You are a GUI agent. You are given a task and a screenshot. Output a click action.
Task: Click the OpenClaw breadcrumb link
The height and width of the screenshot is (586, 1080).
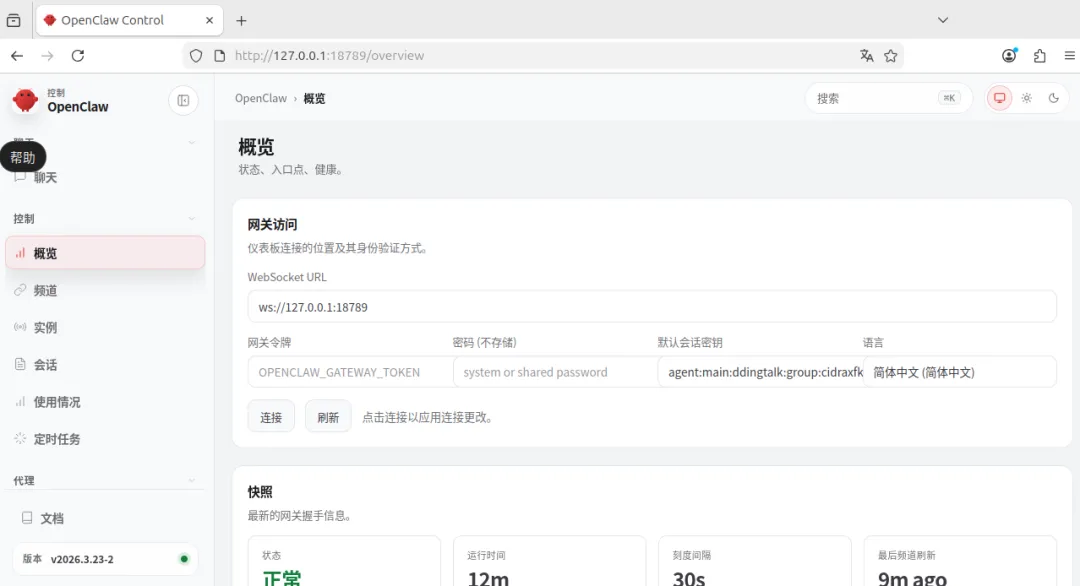[260, 98]
